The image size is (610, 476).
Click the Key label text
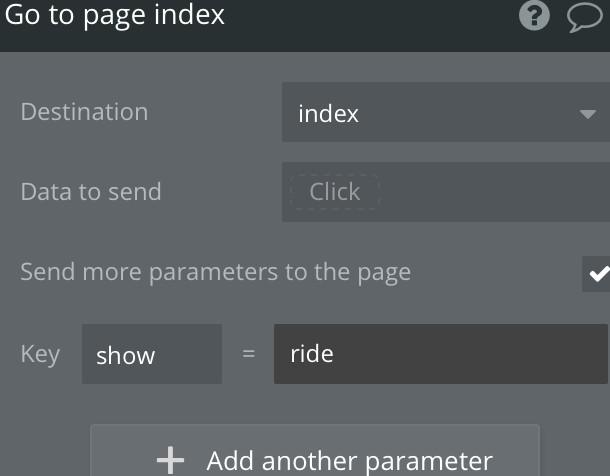(x=40, y=355)
